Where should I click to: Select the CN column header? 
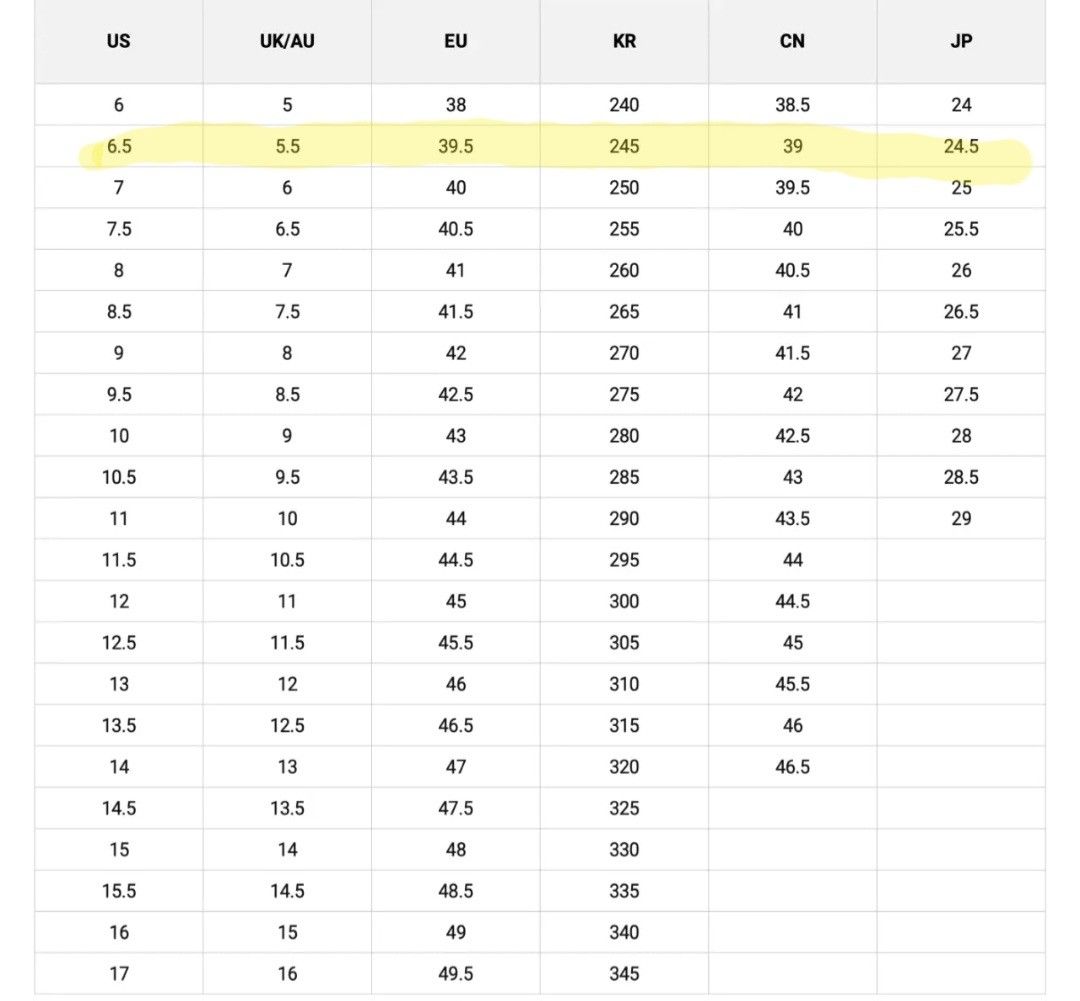792,42
